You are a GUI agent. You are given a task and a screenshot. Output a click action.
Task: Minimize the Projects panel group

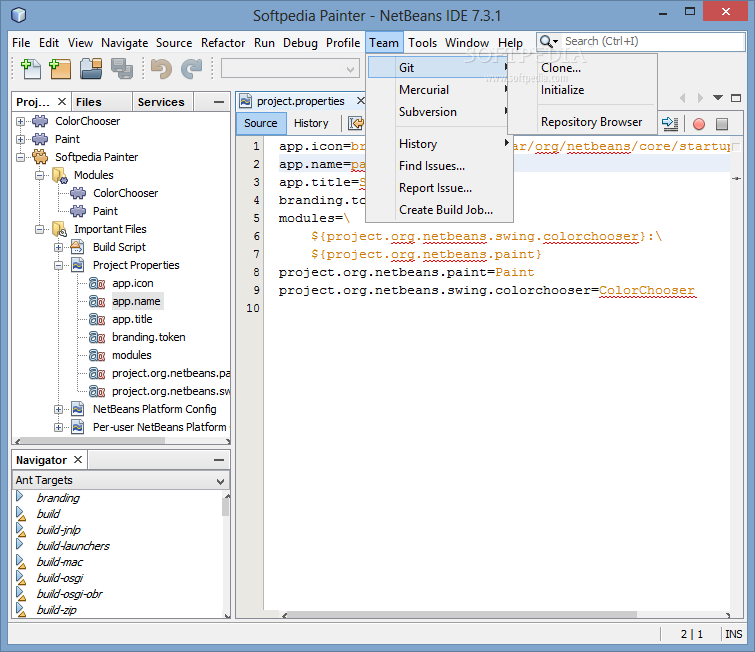(219, 102)
